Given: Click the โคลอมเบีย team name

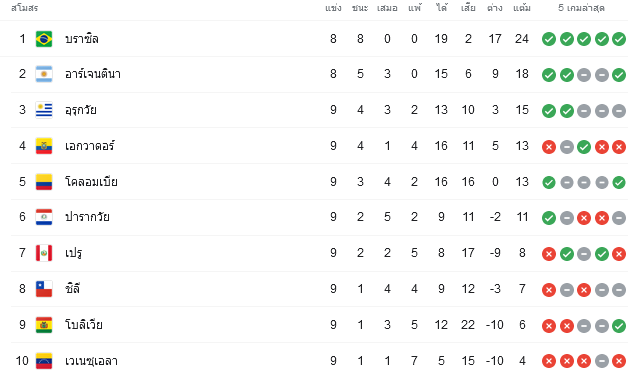Looking at the screenshot, I should (91, 182).
